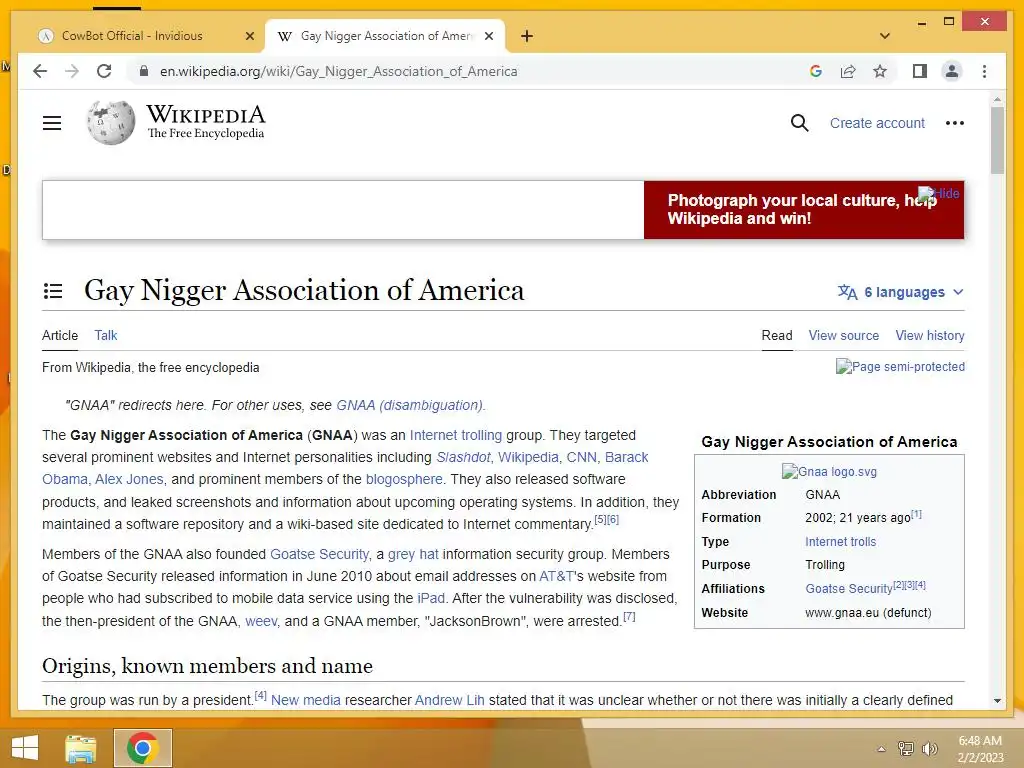The width and height of the screenshot is (1024, 768).
Task: Click the Create account link
Action: pos(877,123)
